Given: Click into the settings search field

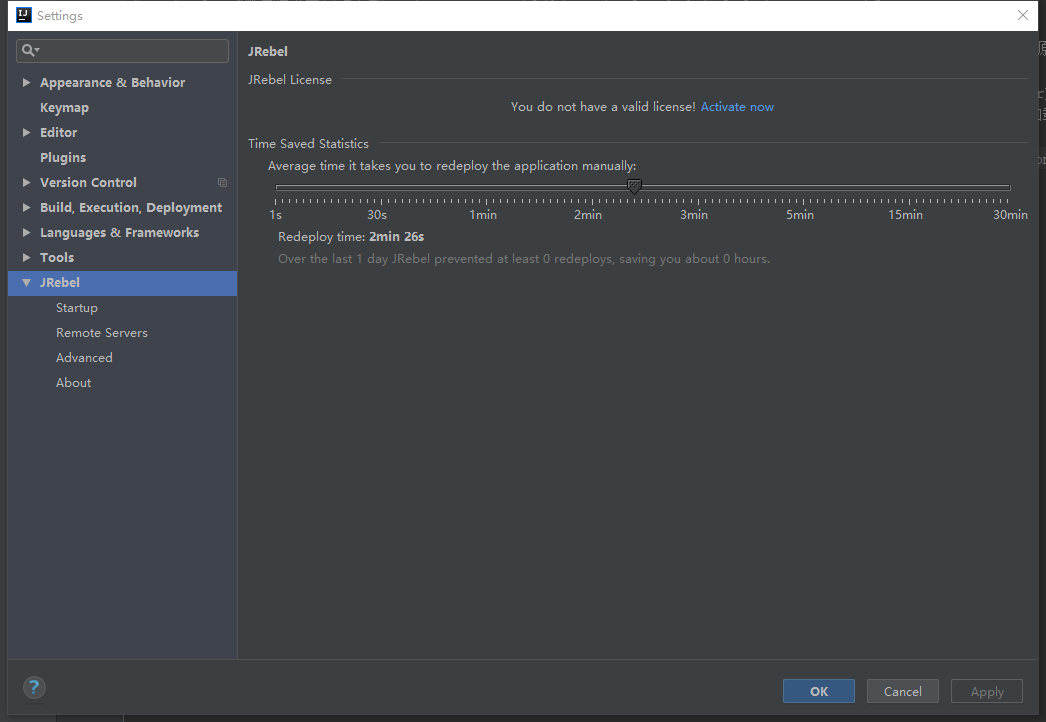Looking at the screenshot, I should [122, 51].
